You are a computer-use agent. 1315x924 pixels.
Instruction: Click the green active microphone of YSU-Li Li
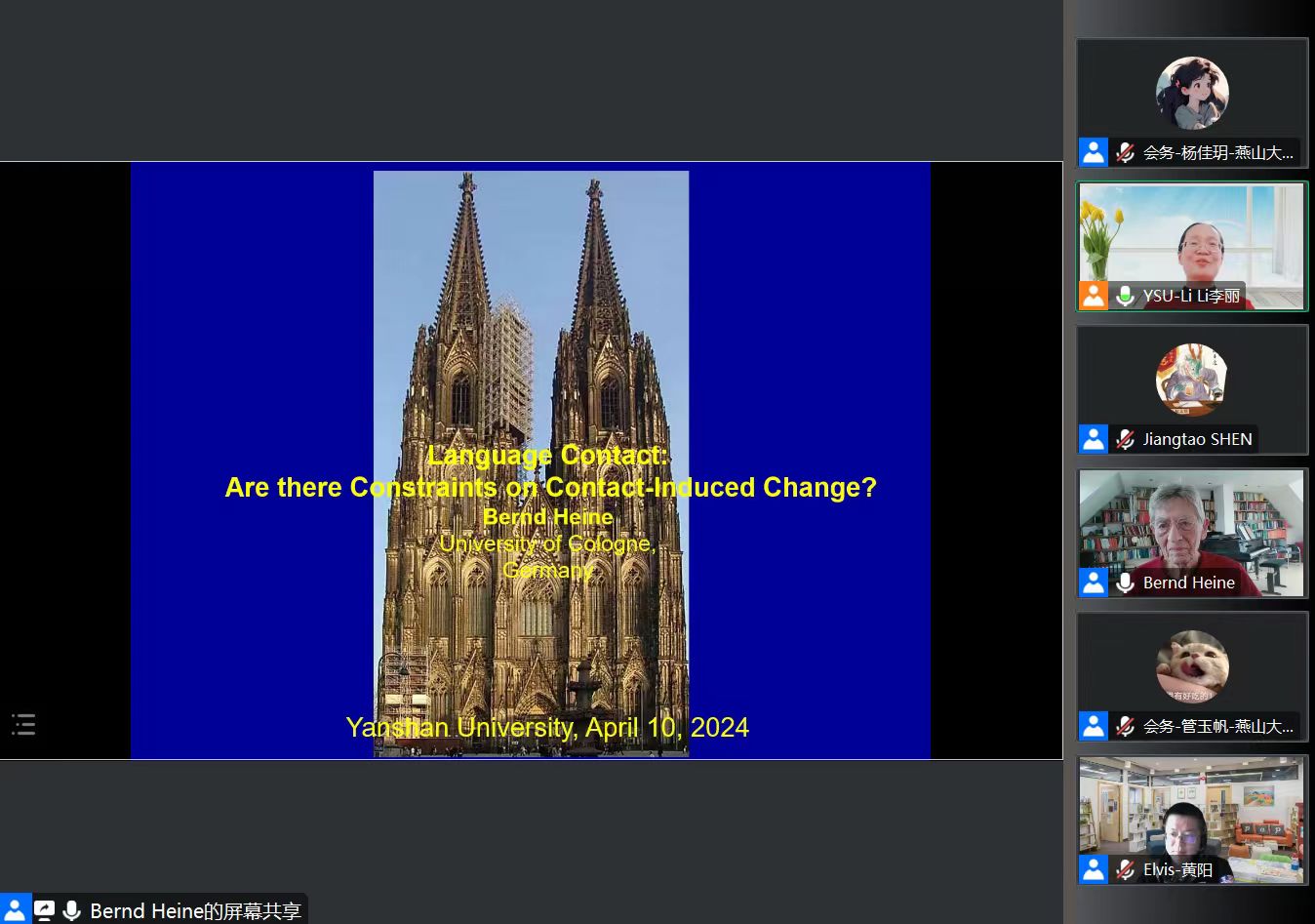click(x=1125, y=296)
